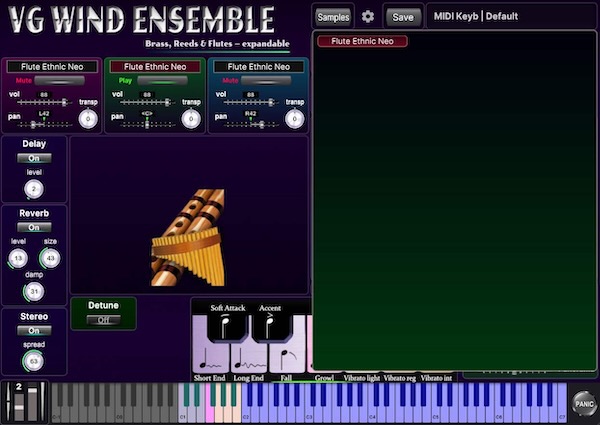Select the Long End articulation key
This screenshot has height=425, width=600.
249,357
